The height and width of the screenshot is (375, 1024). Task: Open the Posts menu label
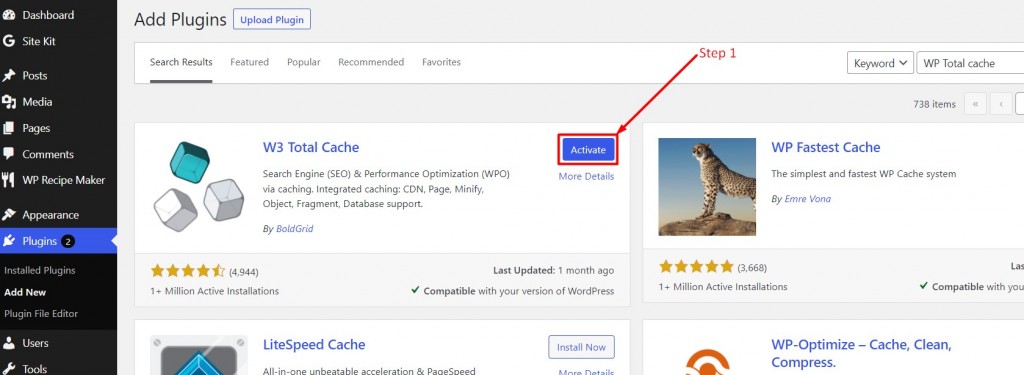coord(35,76)
